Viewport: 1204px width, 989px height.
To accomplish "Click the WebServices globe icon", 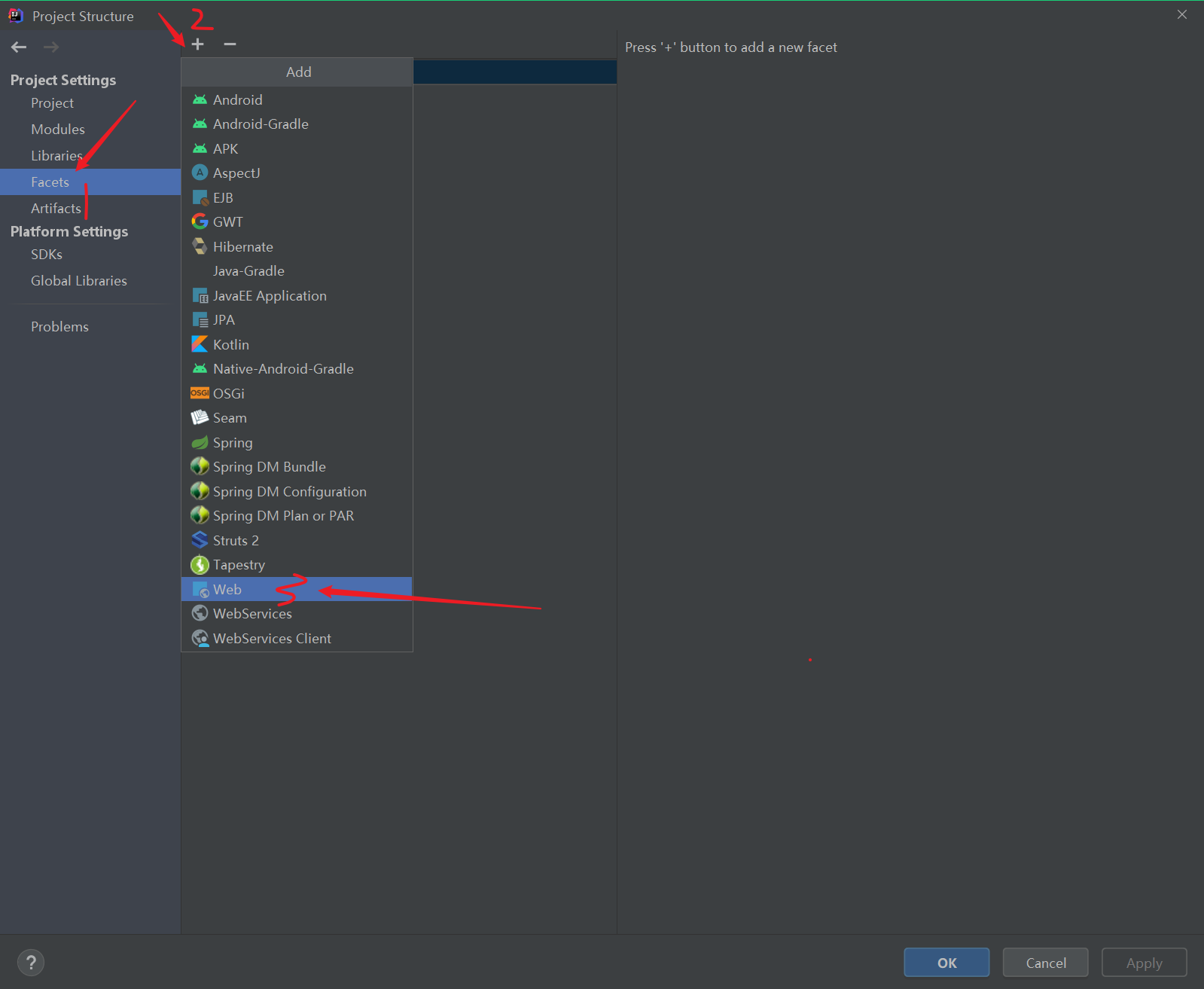I will click(x=200, y=613).
